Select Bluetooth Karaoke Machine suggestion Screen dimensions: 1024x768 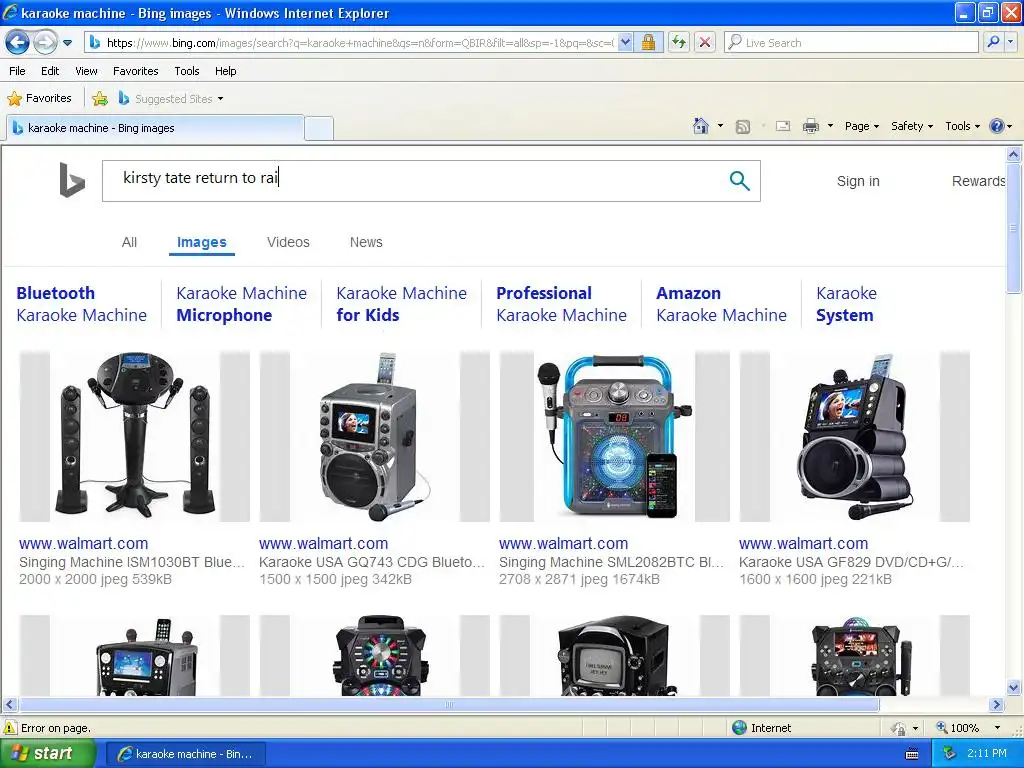[x=82, y=304]
